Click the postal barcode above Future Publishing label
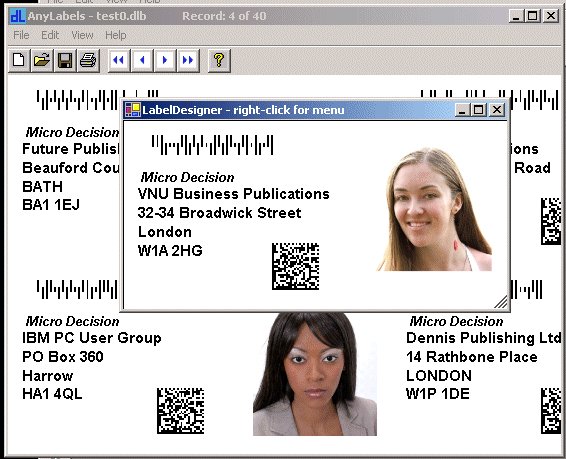 point(97,100)
